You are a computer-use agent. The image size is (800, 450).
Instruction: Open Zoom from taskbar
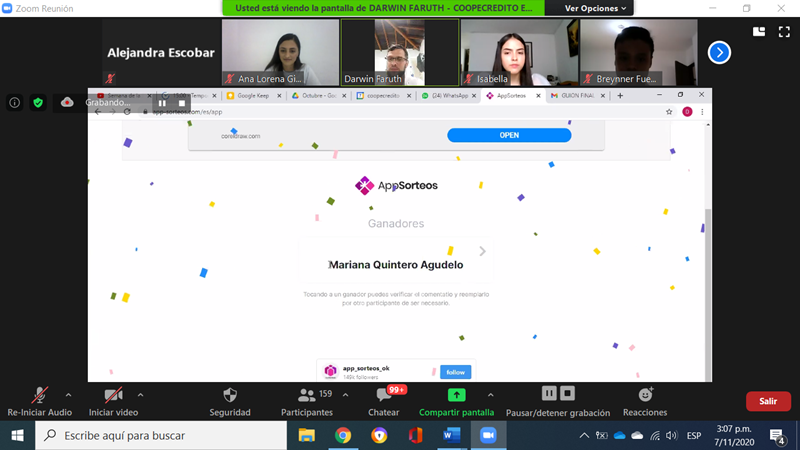tap(488, 435)
